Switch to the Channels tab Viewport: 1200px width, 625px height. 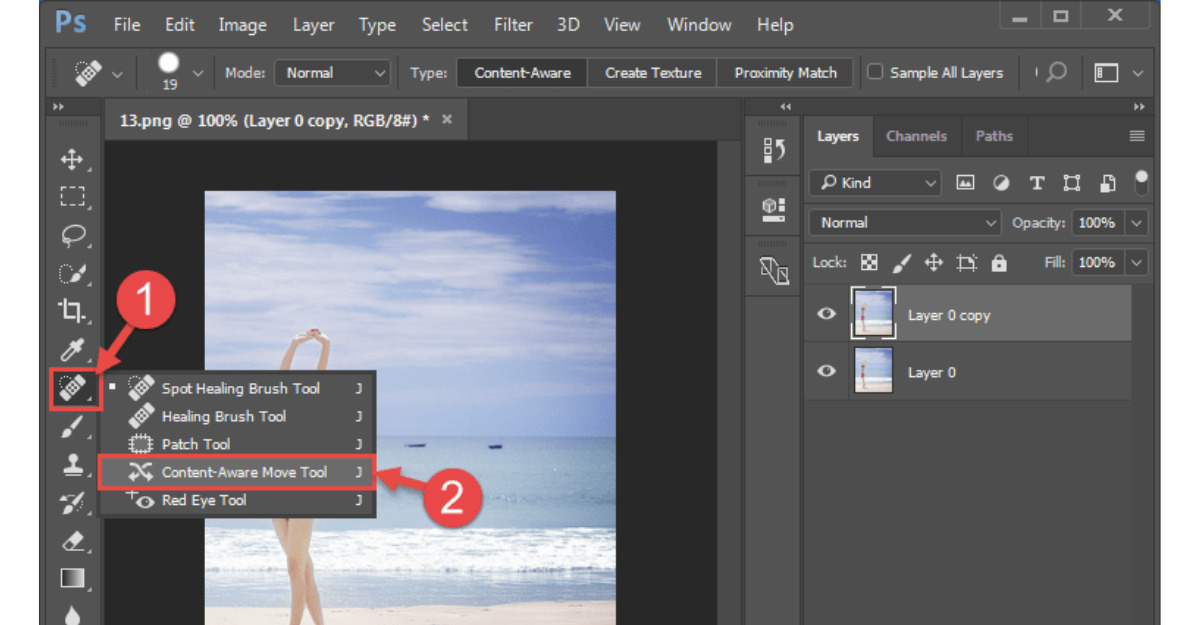[x=916, y=136]
